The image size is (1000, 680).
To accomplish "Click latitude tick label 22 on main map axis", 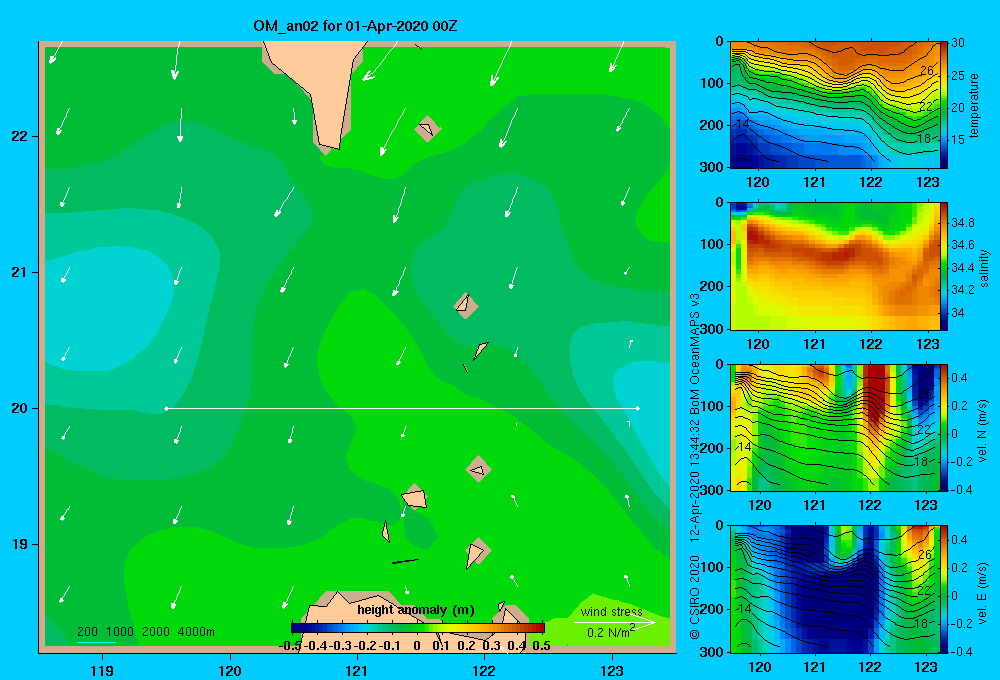I will click(20, 137).
